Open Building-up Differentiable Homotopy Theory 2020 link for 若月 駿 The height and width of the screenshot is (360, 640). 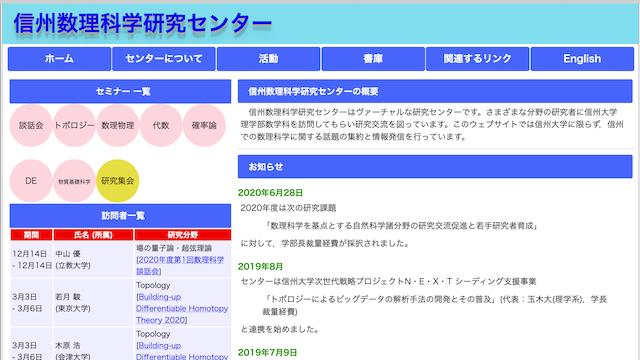(x=182, y=309)
